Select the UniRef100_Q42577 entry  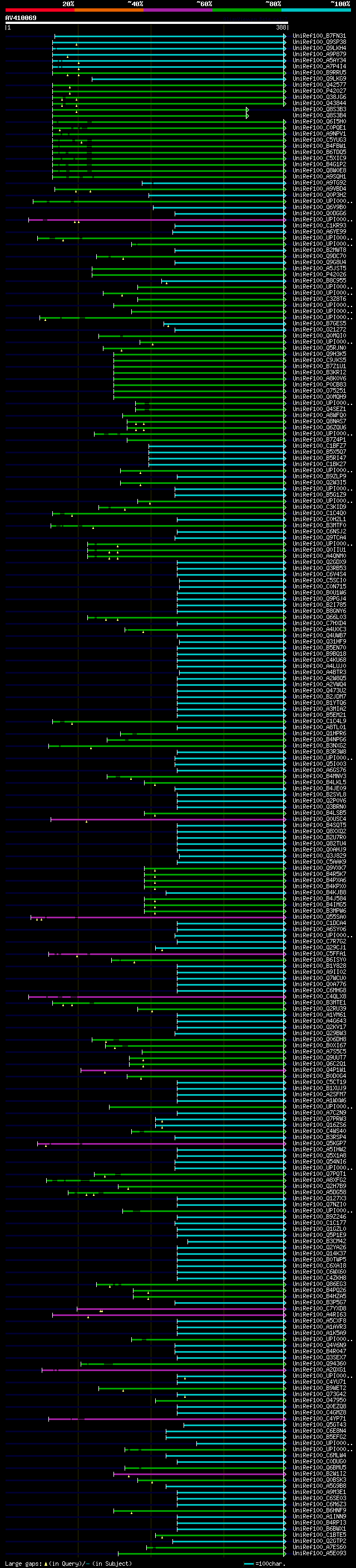319,85
